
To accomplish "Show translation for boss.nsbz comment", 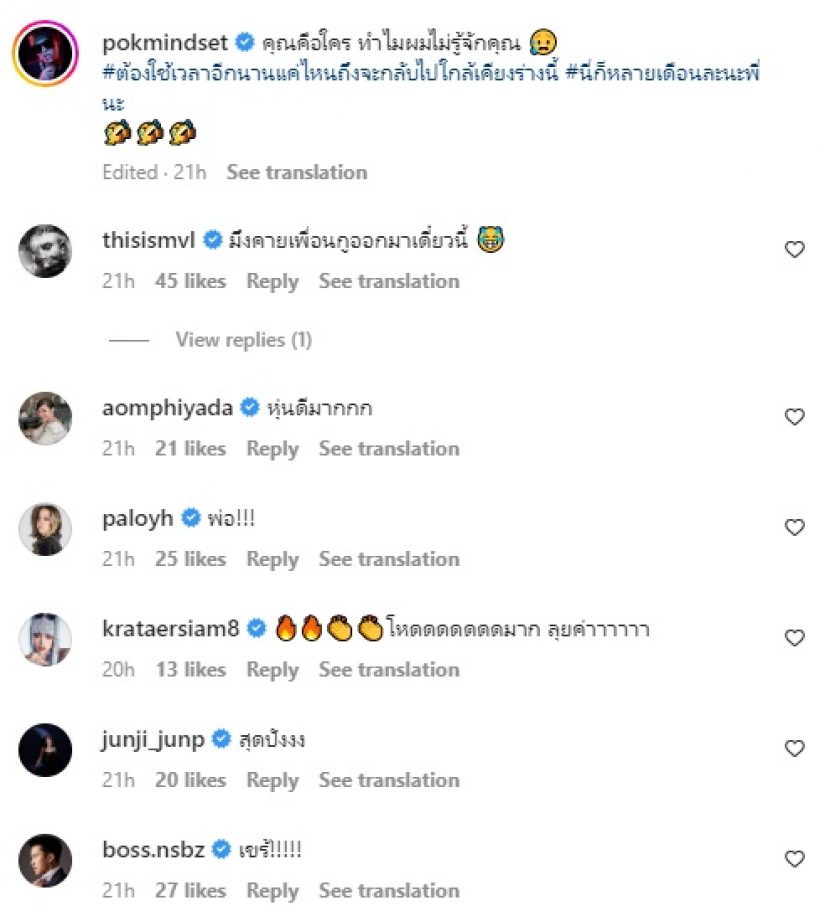I will pos(389,890).
